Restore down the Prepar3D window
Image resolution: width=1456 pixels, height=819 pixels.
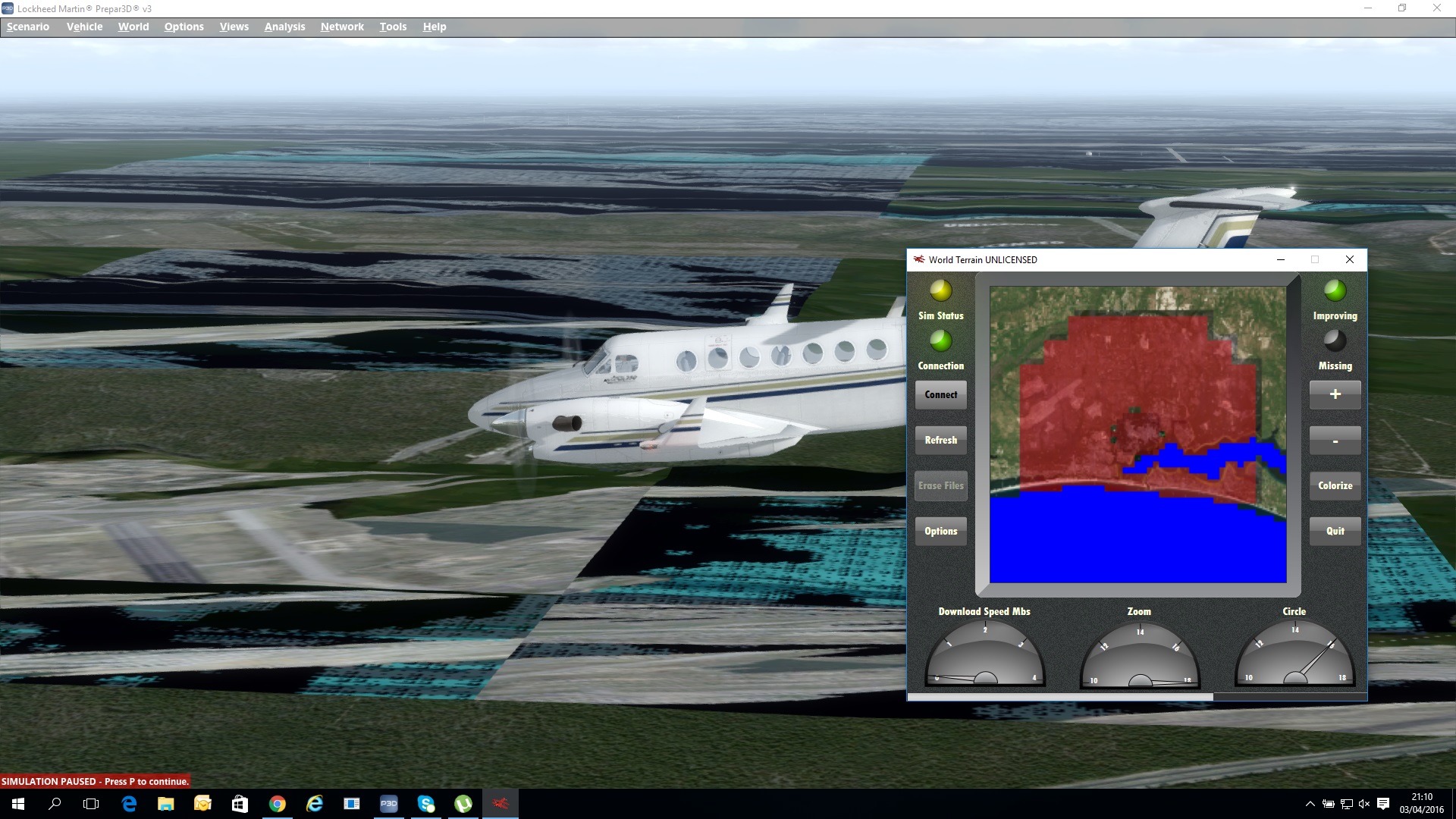(1402, 8)
